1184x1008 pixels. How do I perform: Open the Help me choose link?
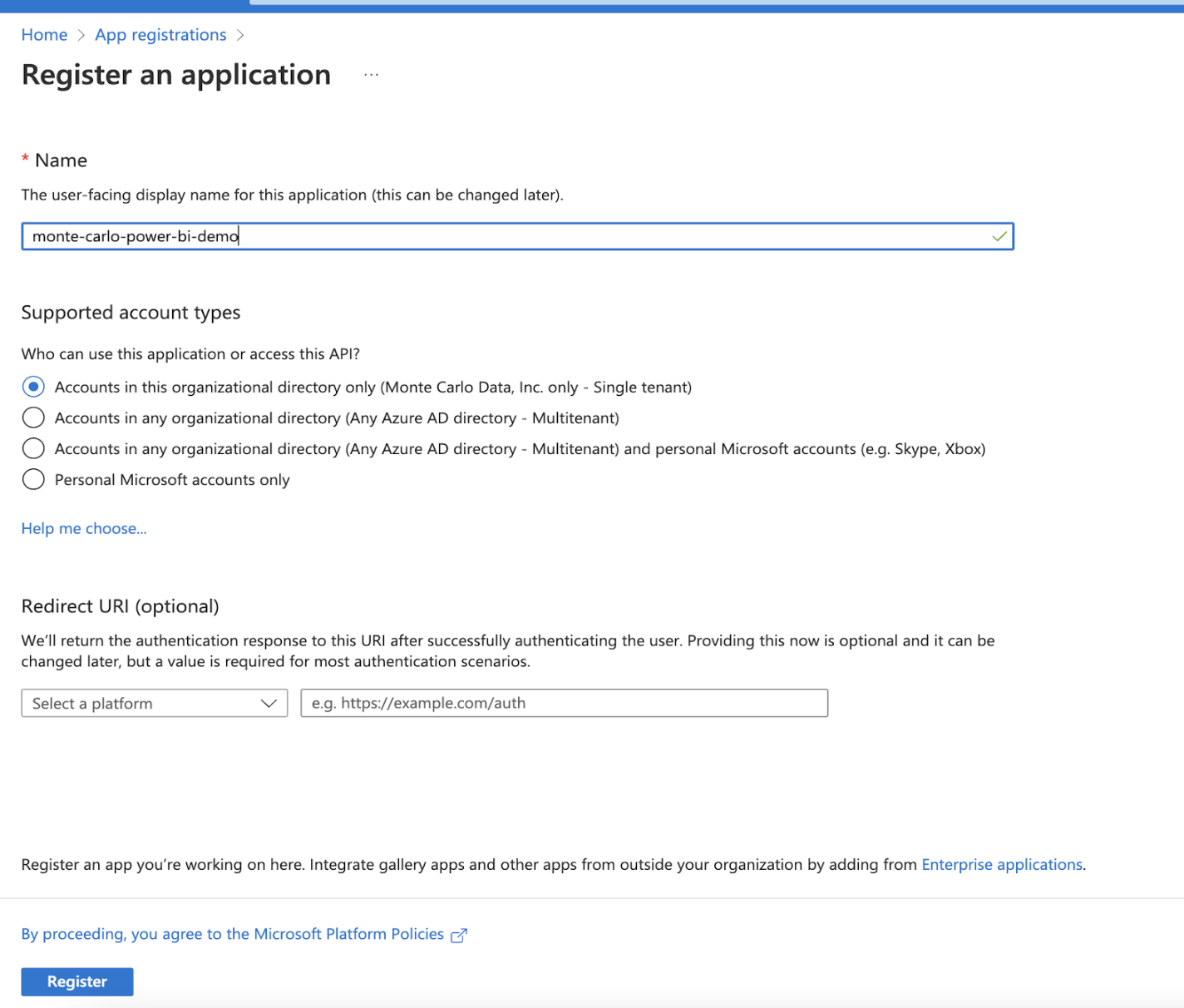point(84,529)
